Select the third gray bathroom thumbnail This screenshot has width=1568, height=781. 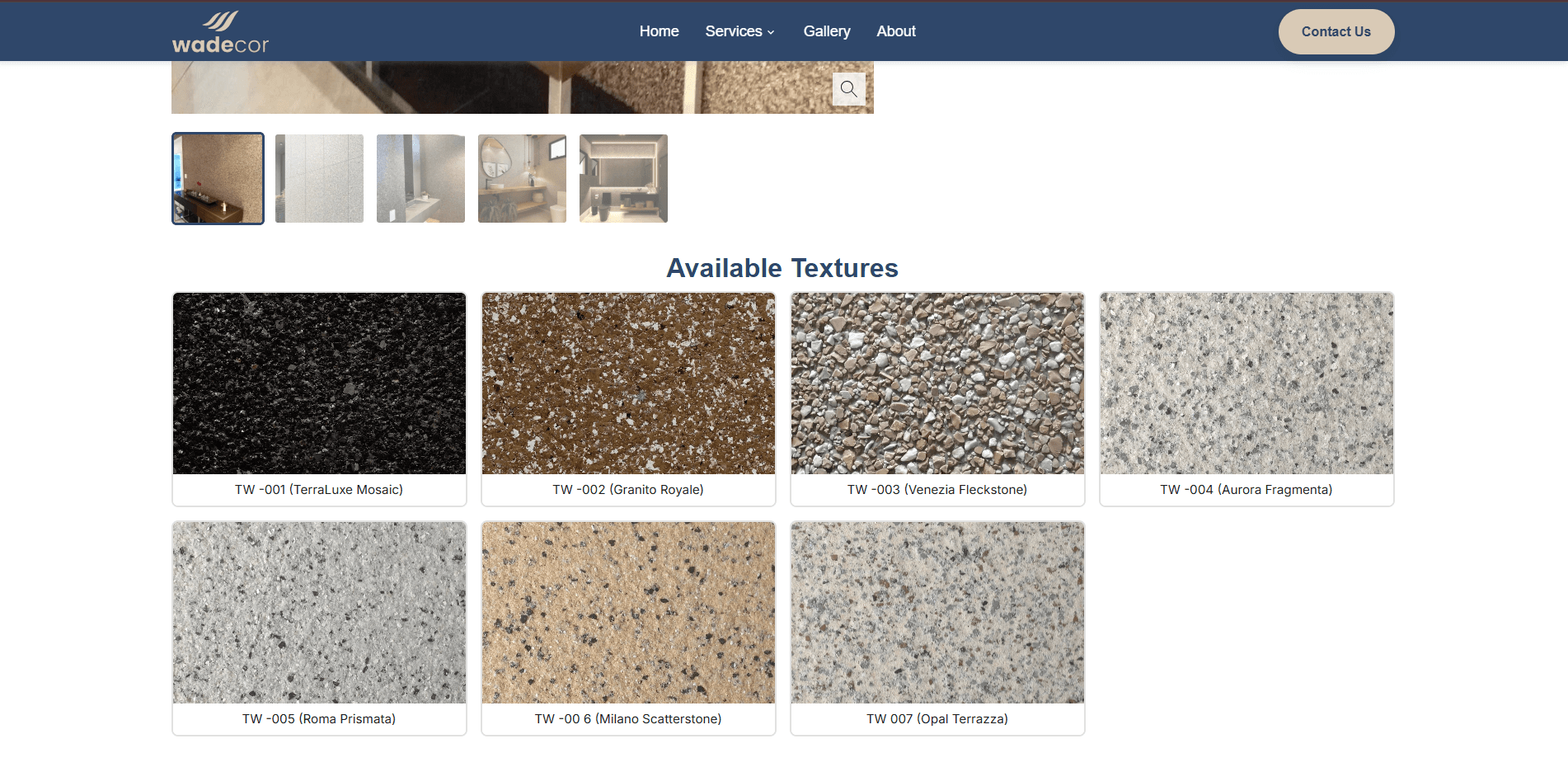pyautogui.click(x=420, y=178)
